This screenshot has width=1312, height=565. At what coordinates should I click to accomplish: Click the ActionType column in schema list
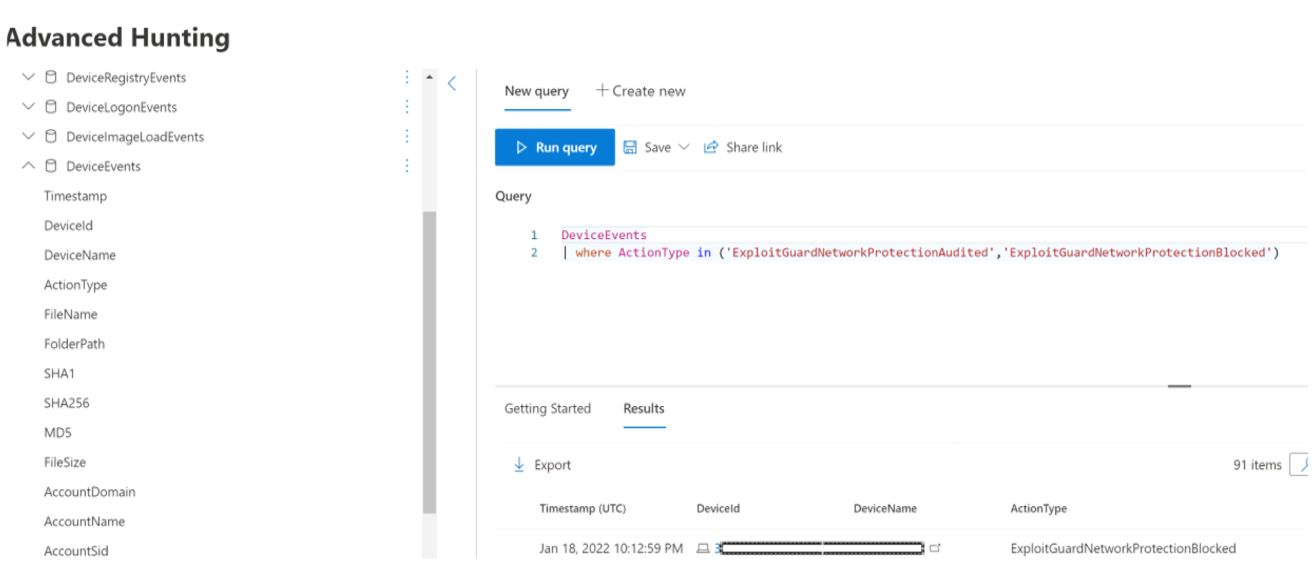[75, 285]
